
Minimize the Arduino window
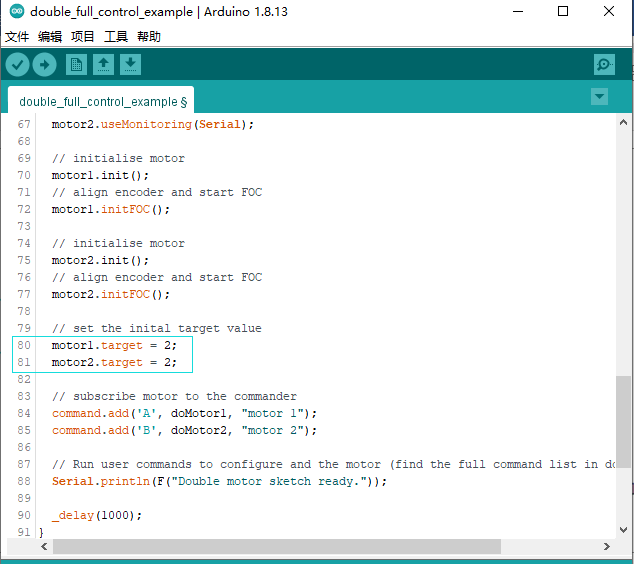point(518,11)
